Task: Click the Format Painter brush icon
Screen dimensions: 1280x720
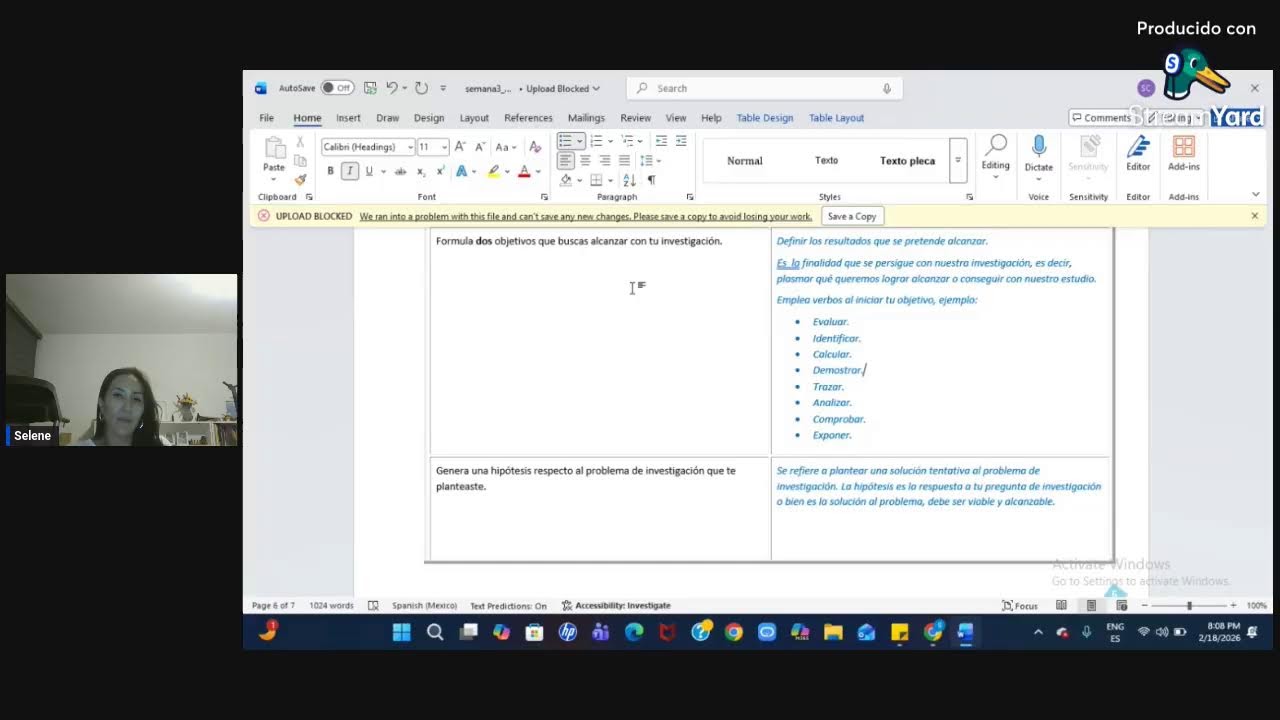Action: pos(300,179)
